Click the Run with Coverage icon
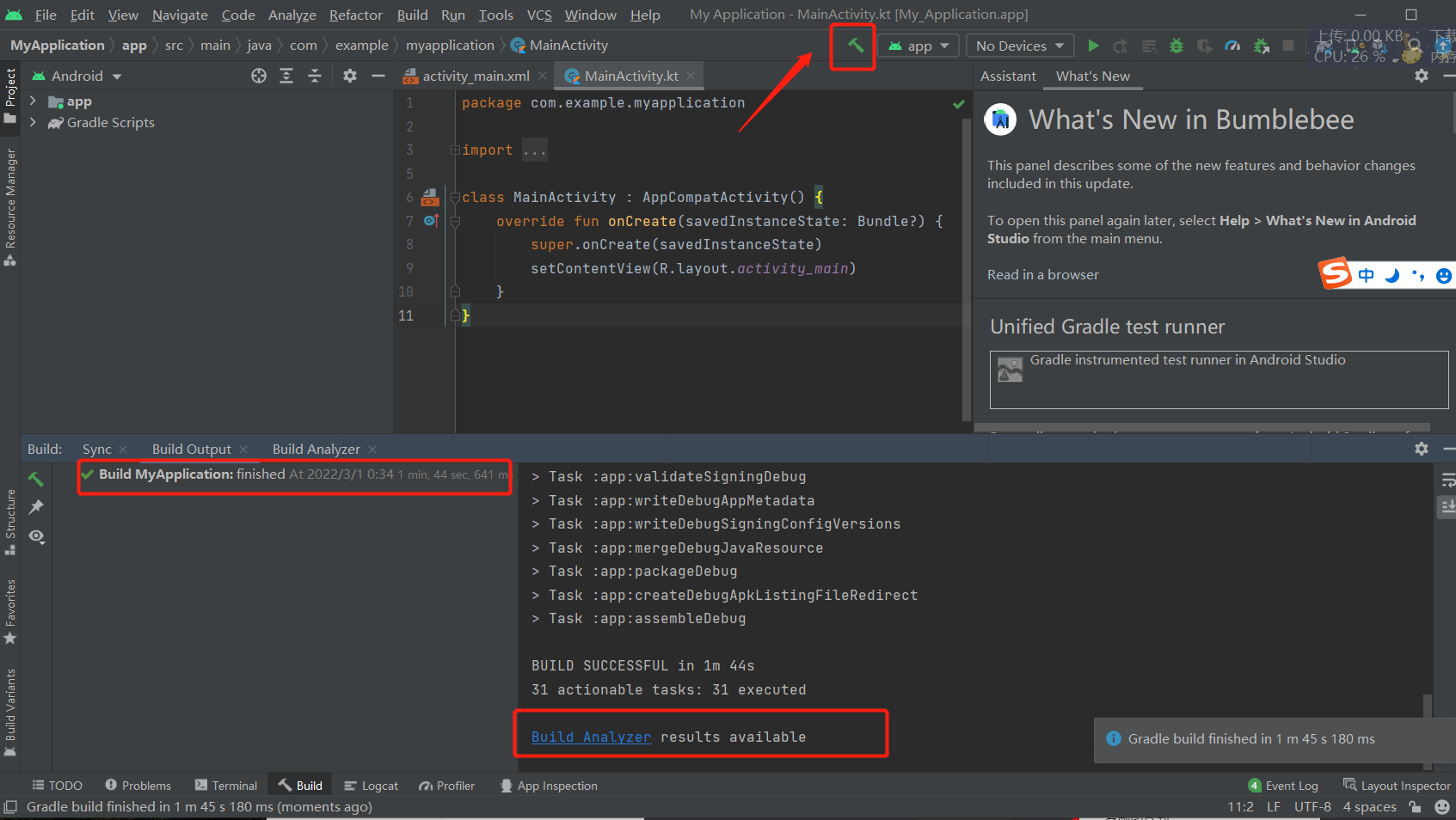Viewport: 1456px width, 820px height. [1205, 46]
